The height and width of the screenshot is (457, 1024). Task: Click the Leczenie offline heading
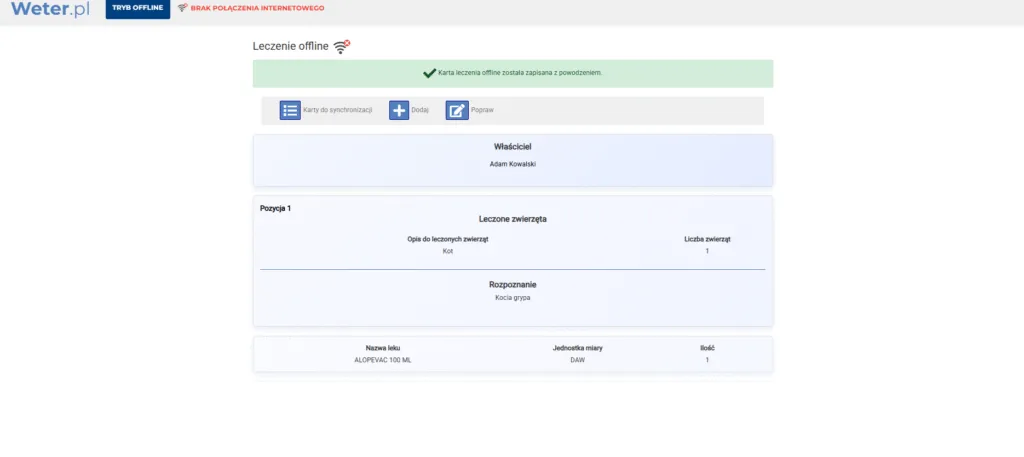[291, 46]
